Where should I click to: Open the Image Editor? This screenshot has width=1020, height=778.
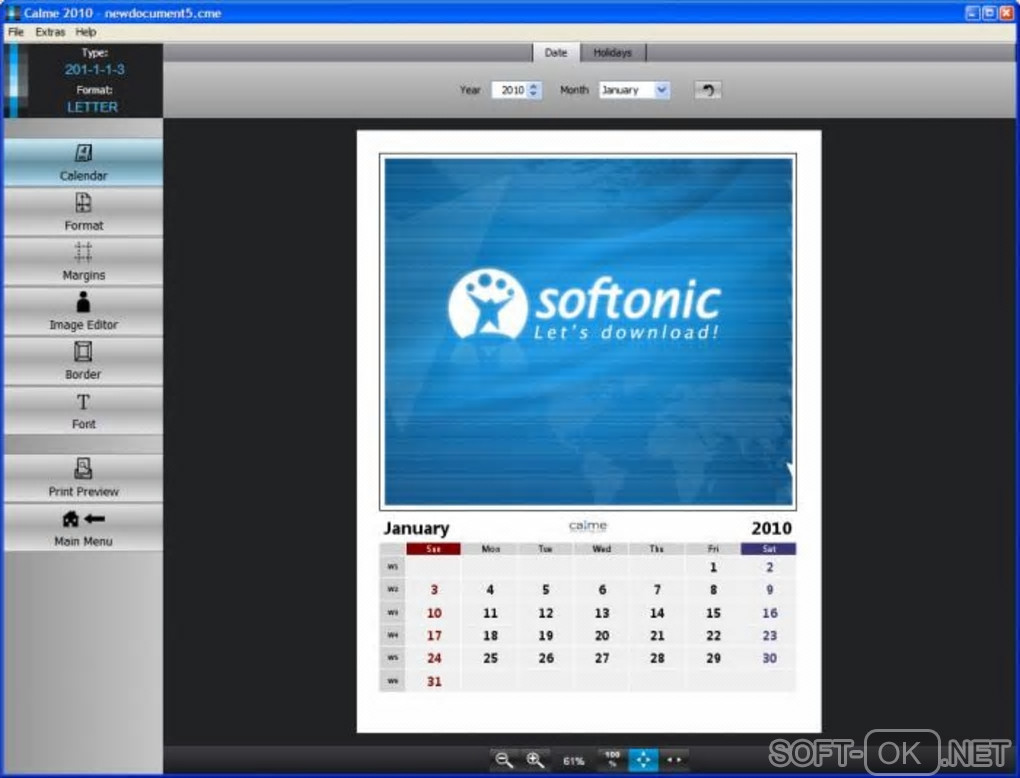(83, 311)
